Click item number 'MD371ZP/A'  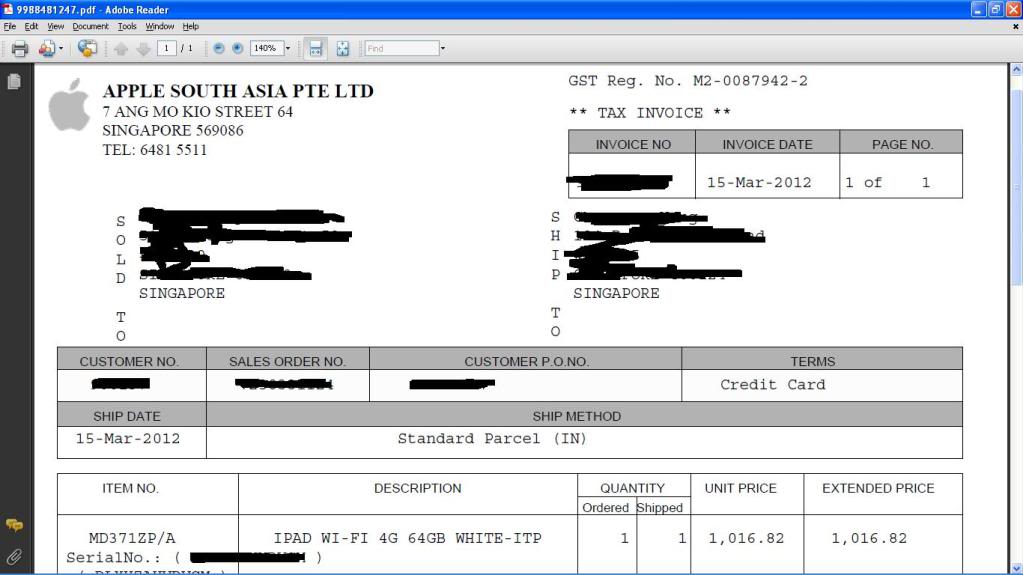[x=132, y=538]
